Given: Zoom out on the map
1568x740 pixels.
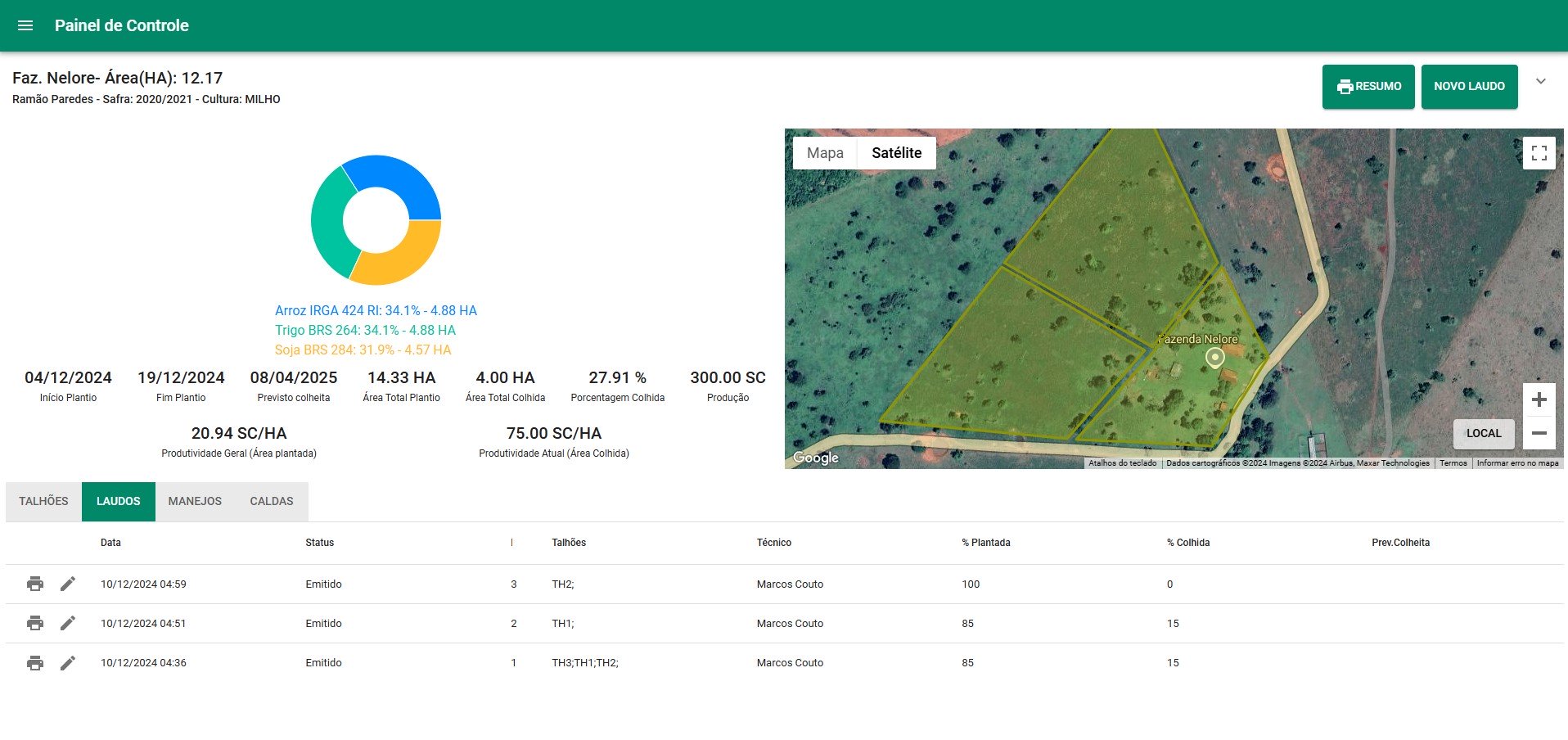Looking at the screenshot, I should coord(1539,433).
